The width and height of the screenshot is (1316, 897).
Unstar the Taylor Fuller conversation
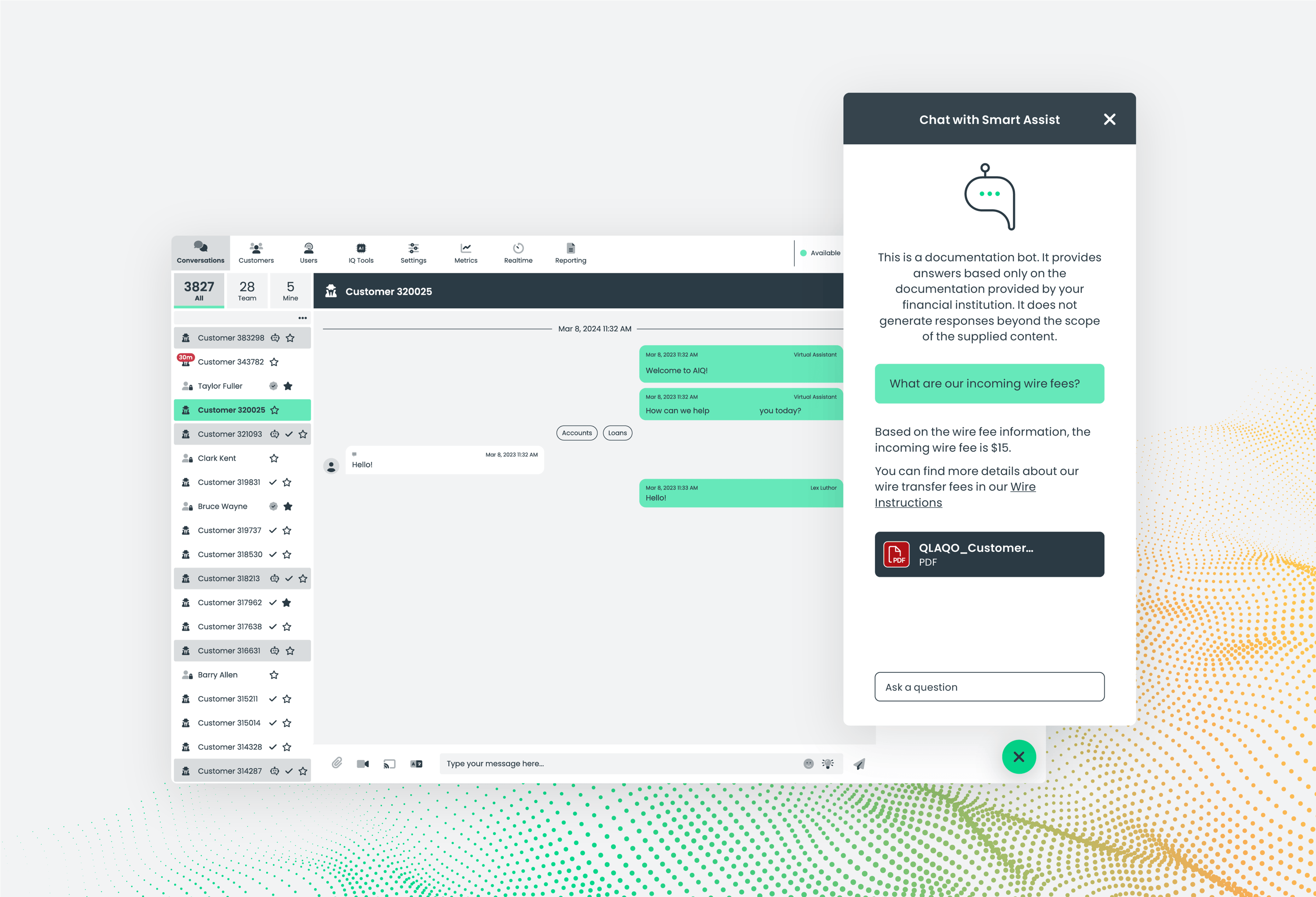click(288, 386)
